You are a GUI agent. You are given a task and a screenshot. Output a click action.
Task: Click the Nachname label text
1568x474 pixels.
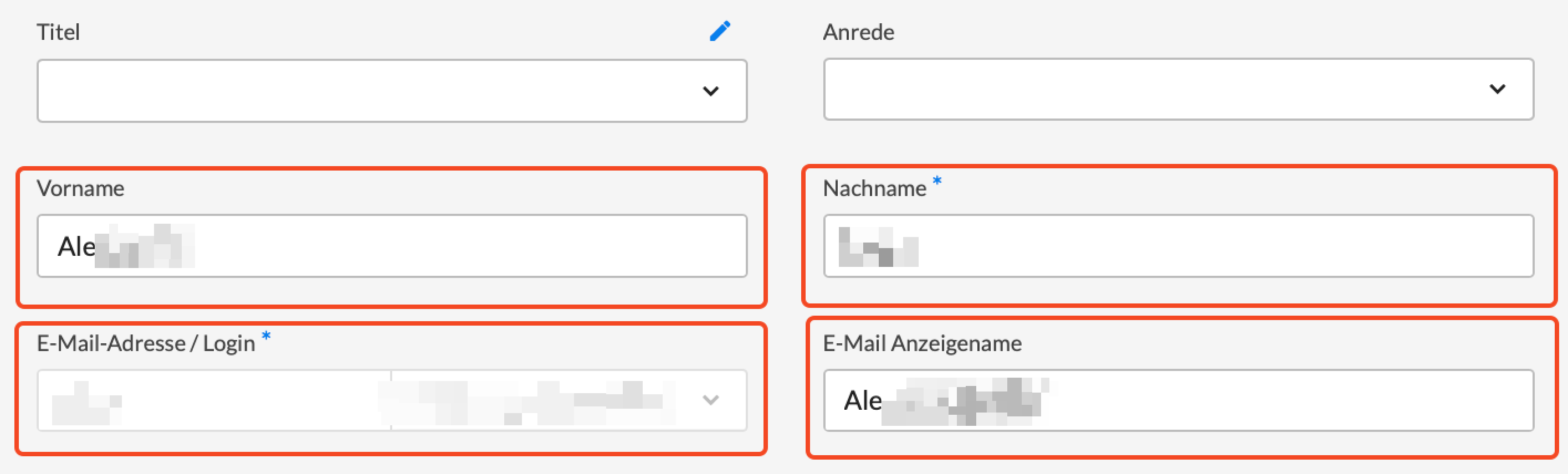pyautogui.click(x=874, y=189)
